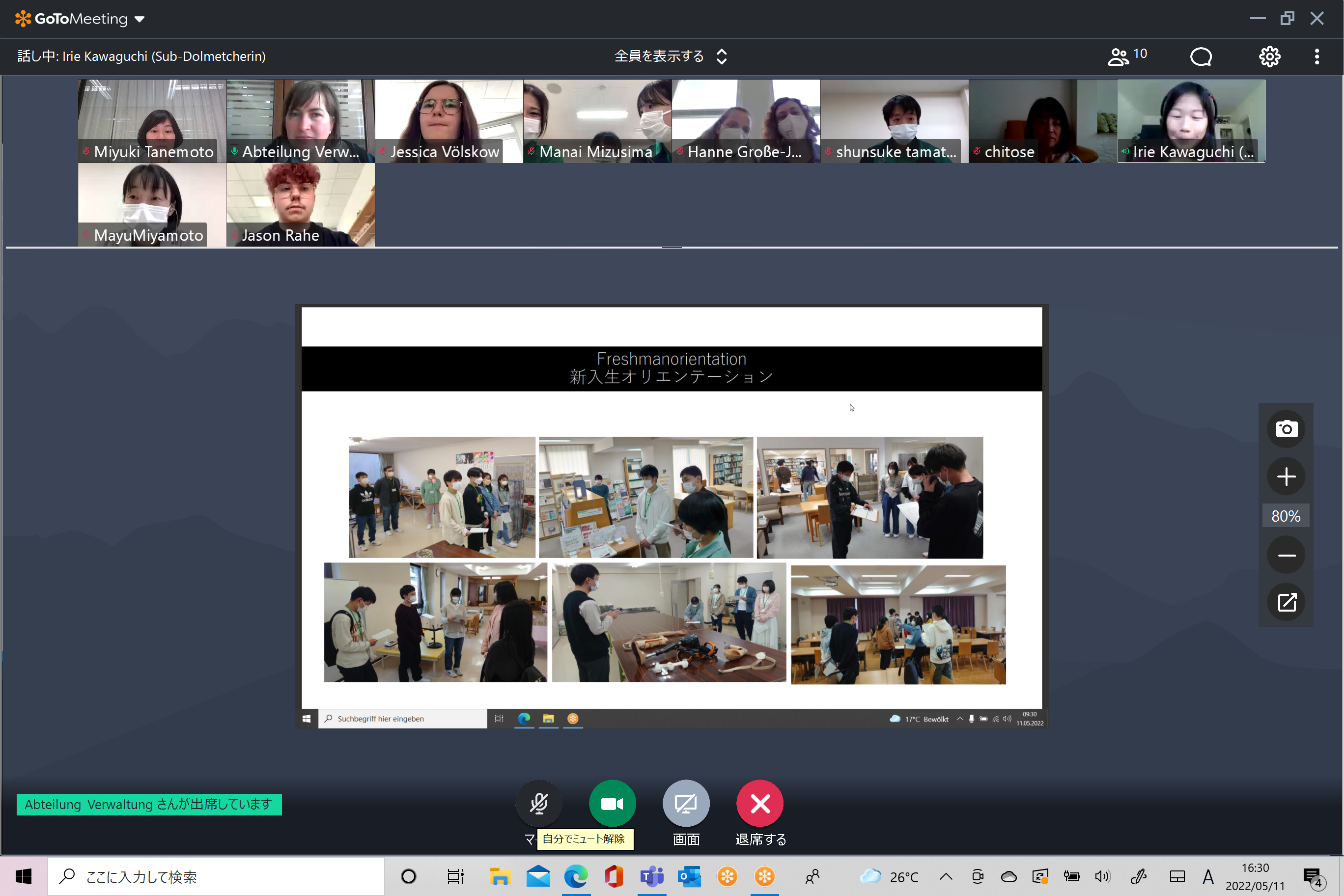Open Microsoft Edge from the taskbar
1344x896 pixels.
coord(576,876)
